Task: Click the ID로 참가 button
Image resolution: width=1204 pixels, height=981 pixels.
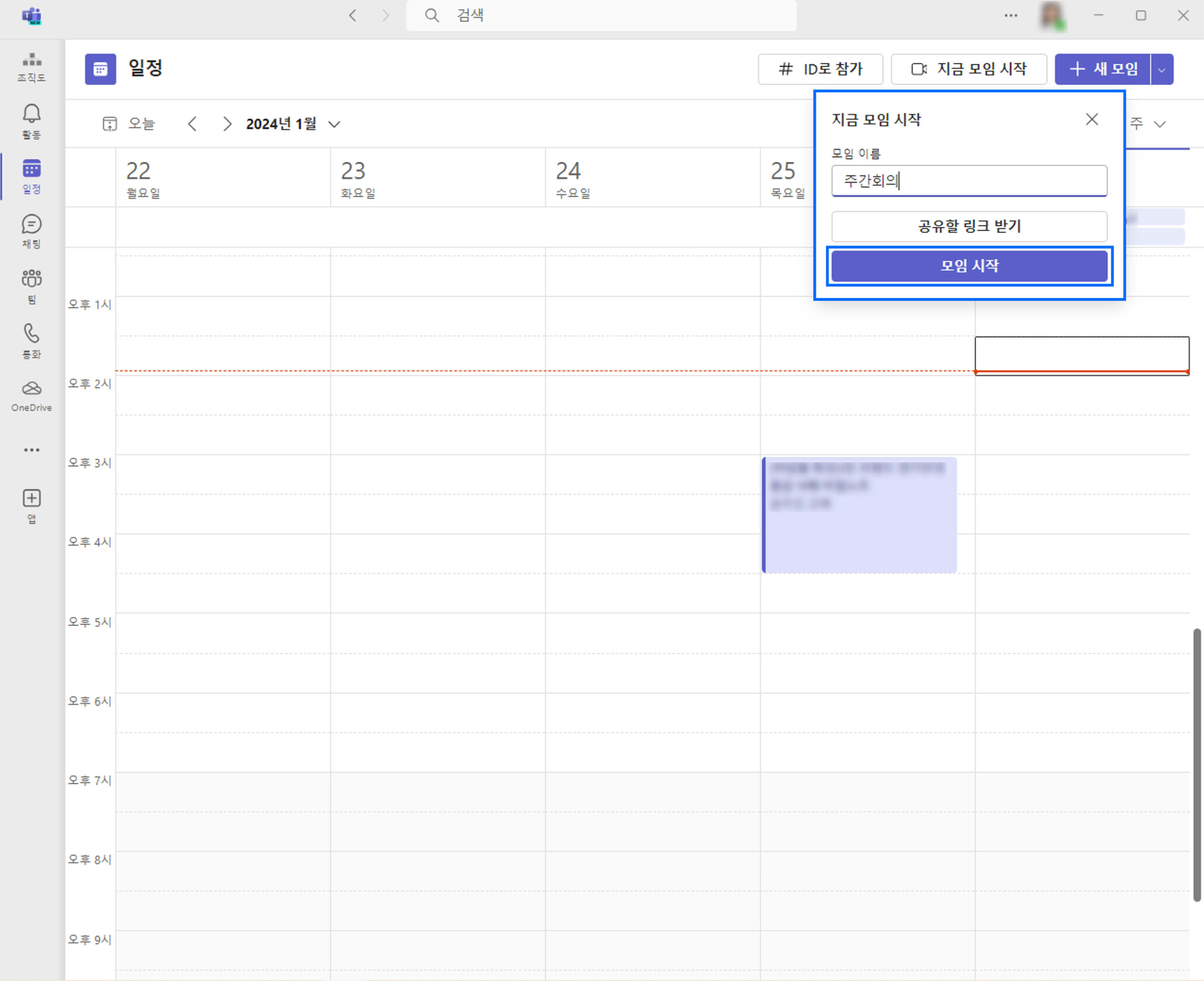Action: click(x=820, y=69)
